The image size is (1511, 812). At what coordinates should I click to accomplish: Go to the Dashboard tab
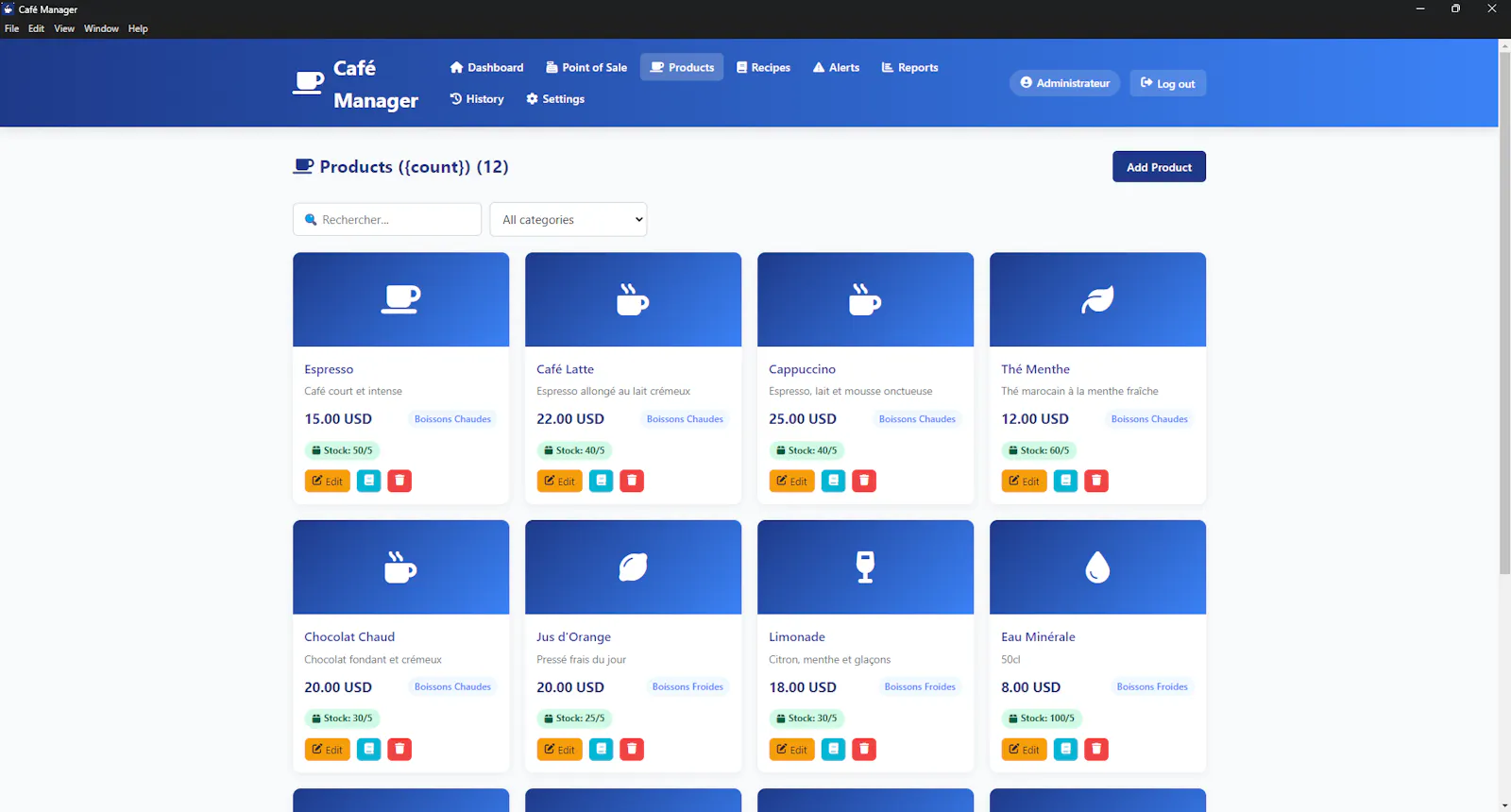click(486, 67)
